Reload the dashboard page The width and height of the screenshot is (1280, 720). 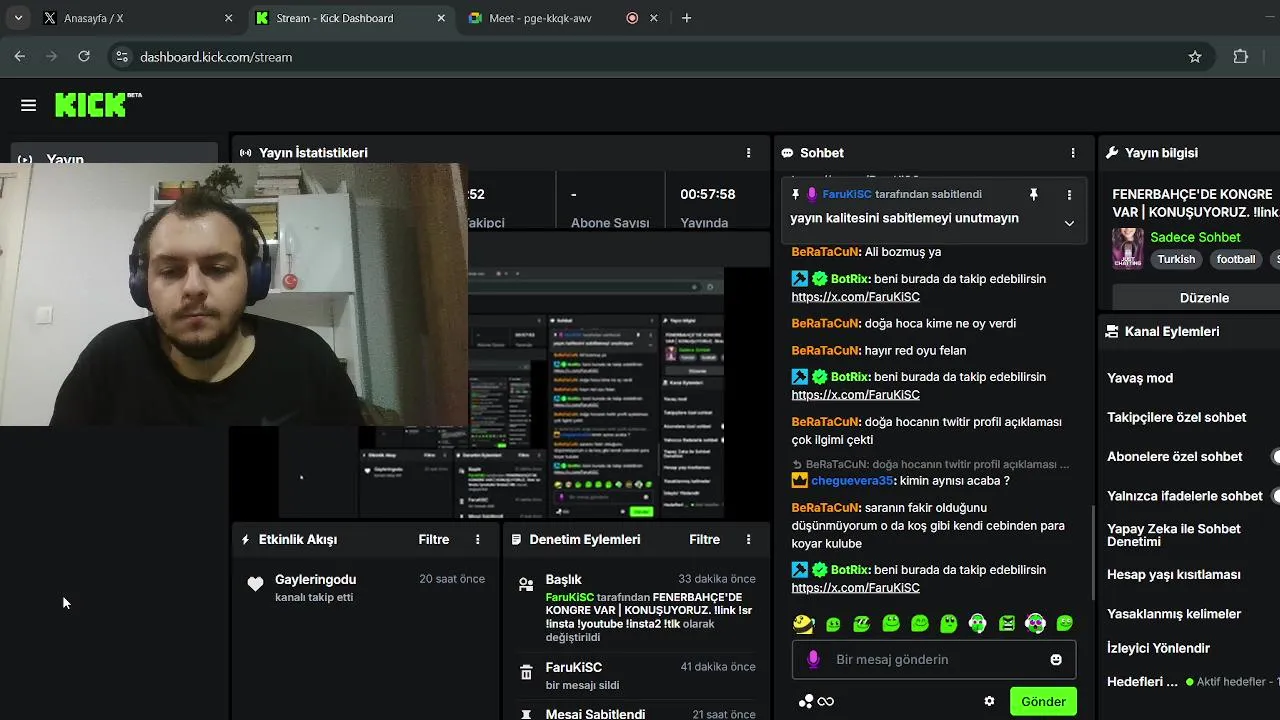[84, 57]
